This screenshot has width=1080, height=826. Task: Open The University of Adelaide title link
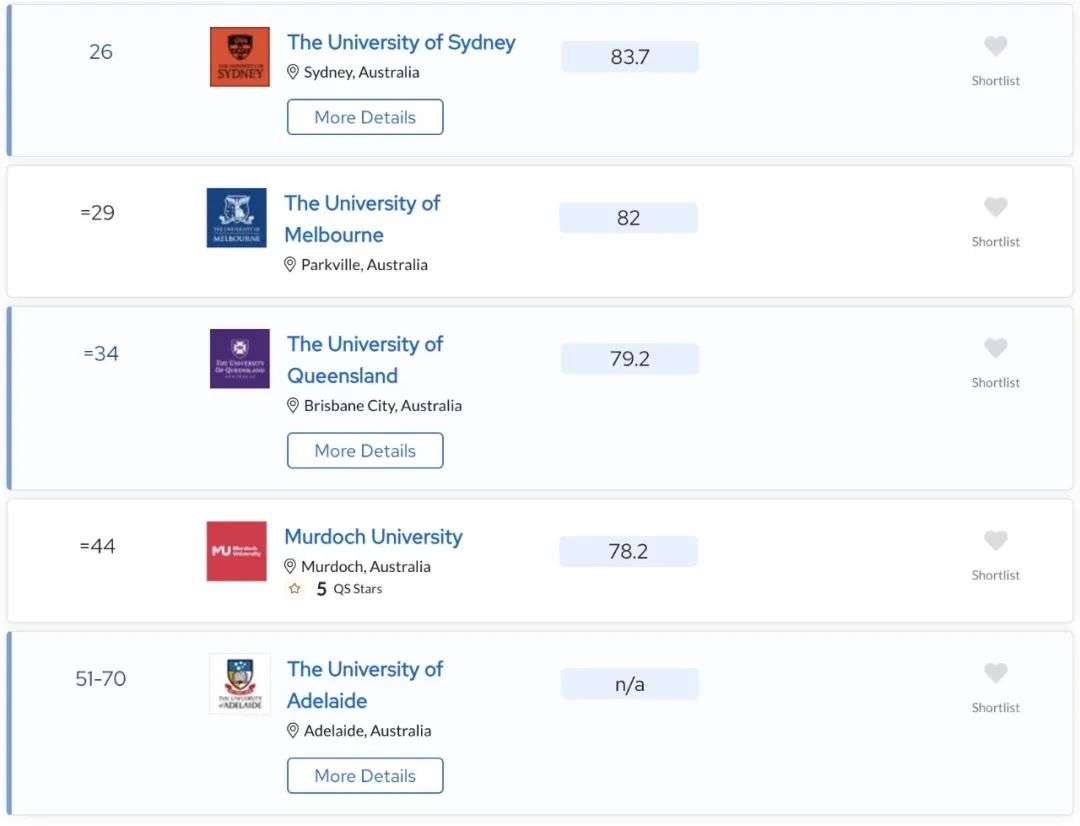pos(365,685)
